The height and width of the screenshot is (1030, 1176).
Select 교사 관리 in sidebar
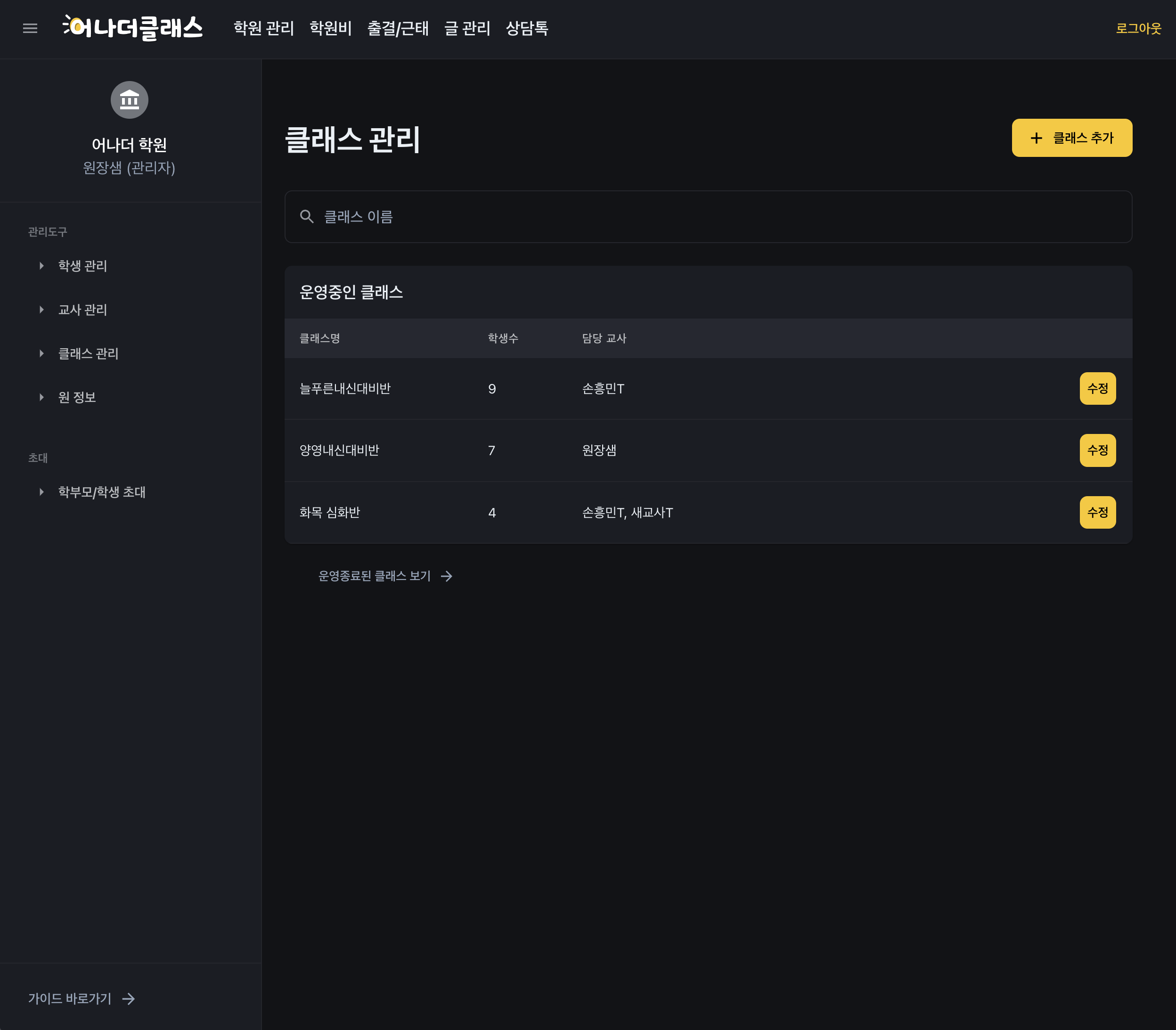(83, 310)
